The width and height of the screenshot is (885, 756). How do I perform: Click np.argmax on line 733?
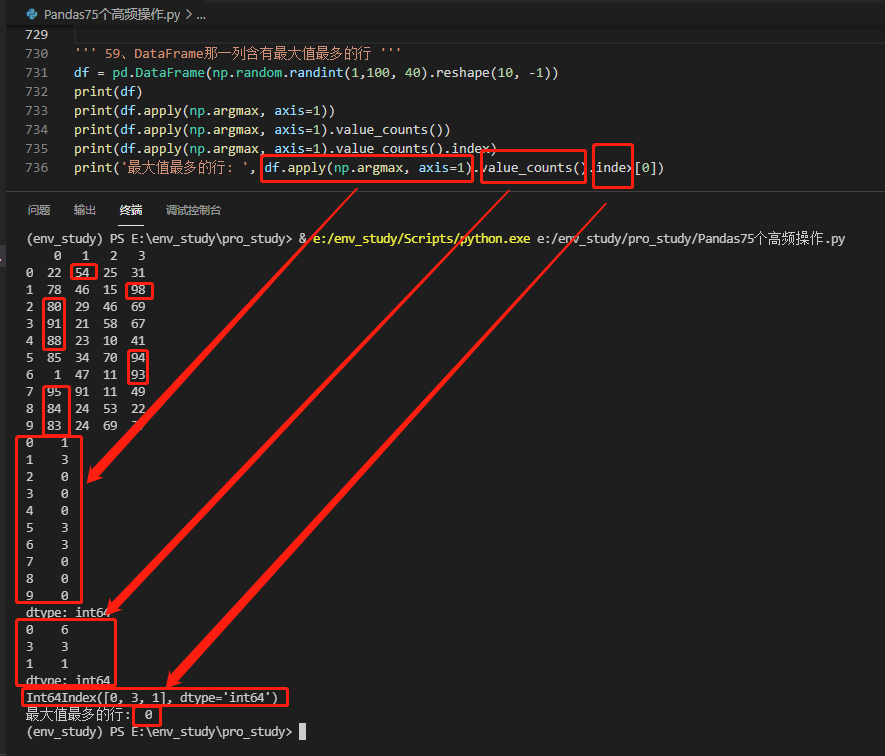224,111
